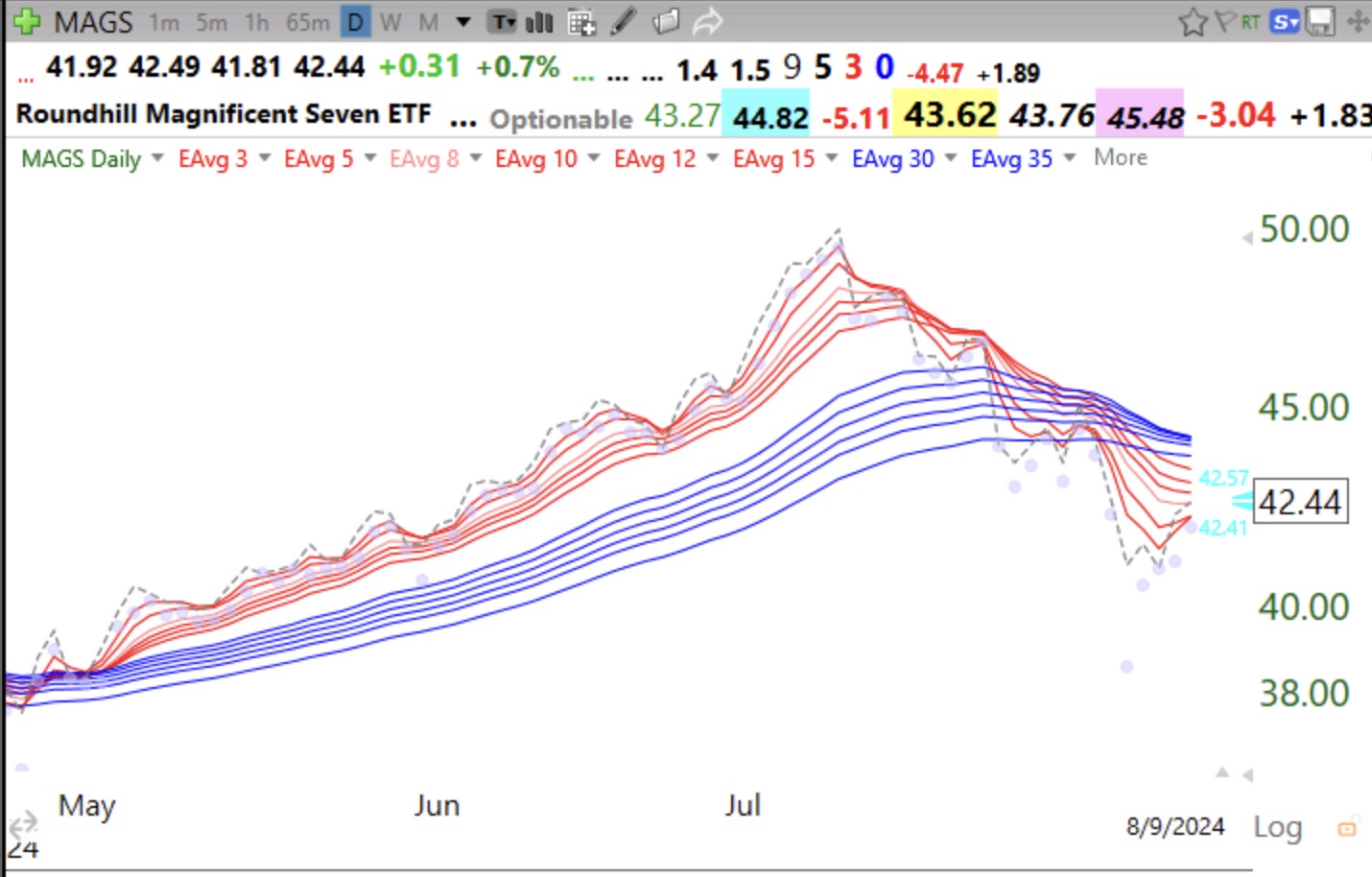Click the RT real-time indicator
Image resolution: width=1372 pixels, height=877 pixels.
(x=1249, y=21)
